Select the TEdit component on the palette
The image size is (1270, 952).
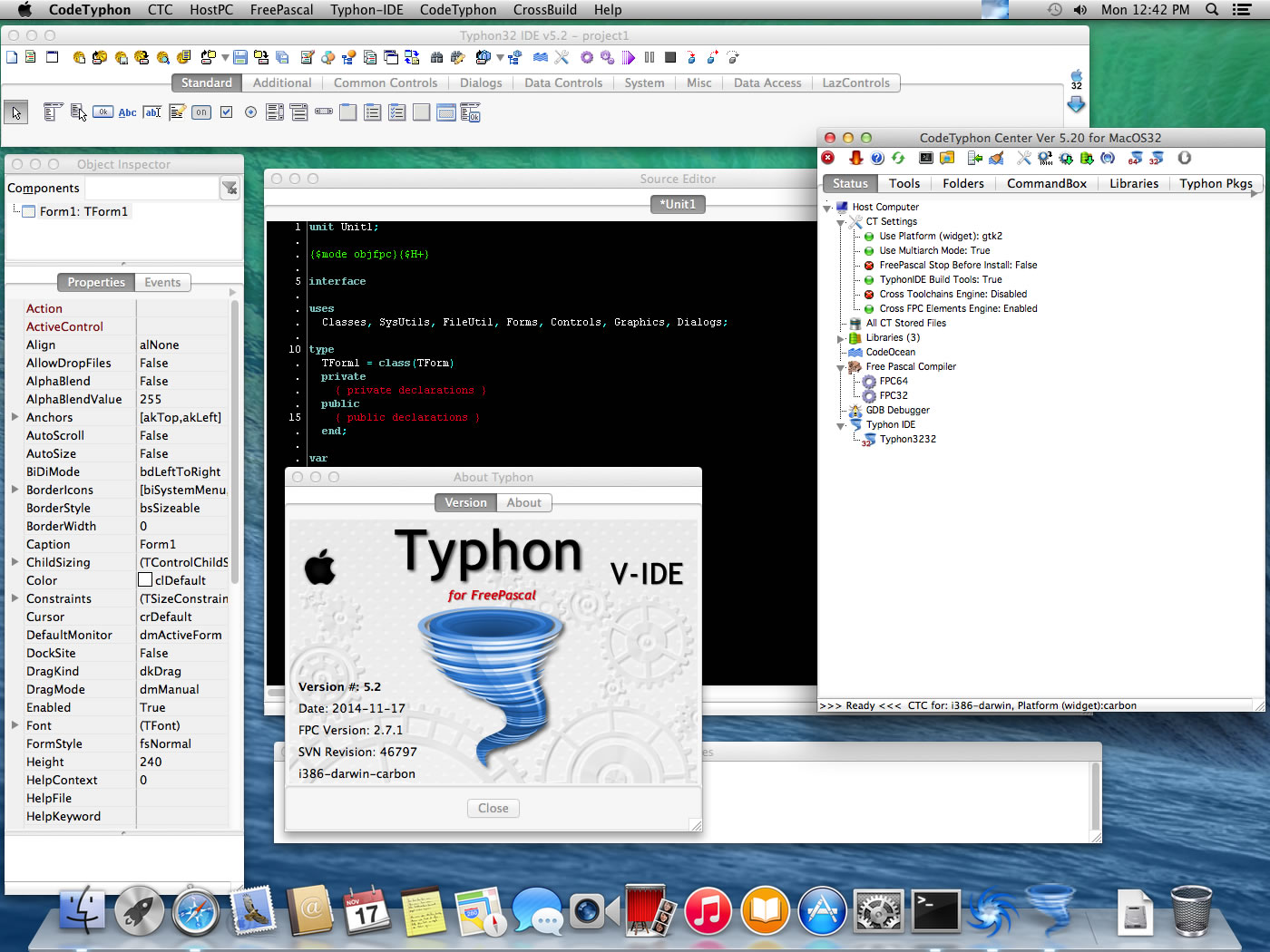pyautogui.click(x=152, y=112)
